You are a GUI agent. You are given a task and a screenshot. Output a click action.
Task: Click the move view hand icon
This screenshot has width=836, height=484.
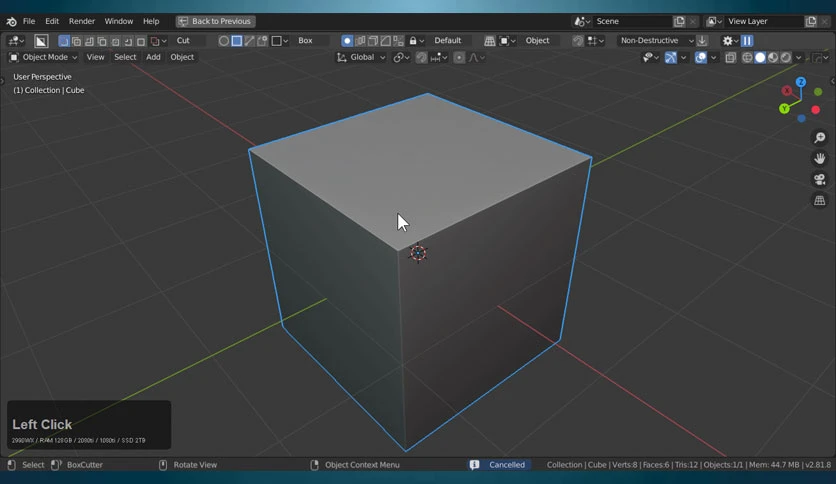[x=819, y=158]
